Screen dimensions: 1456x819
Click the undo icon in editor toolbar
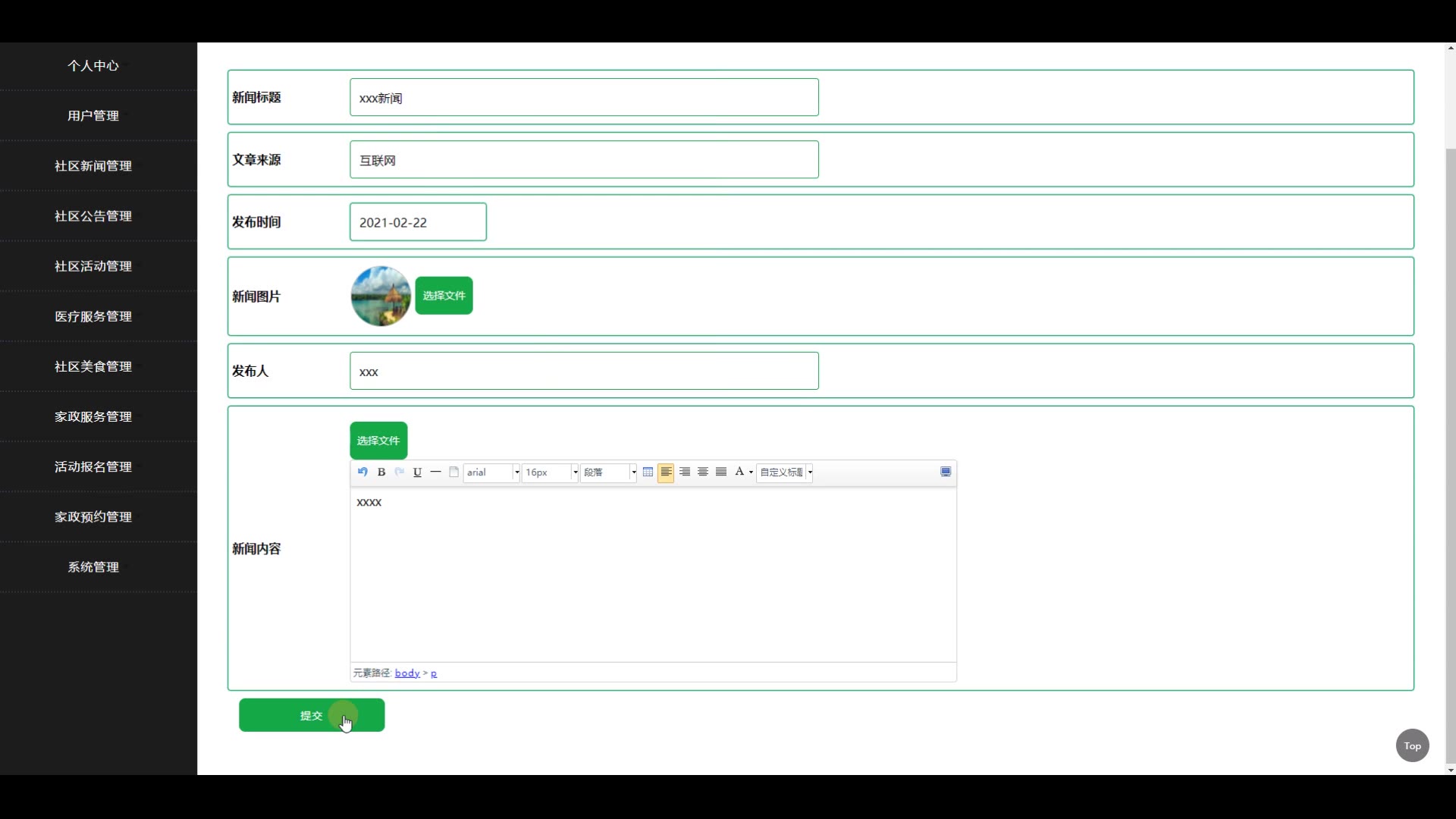[362, 472]
